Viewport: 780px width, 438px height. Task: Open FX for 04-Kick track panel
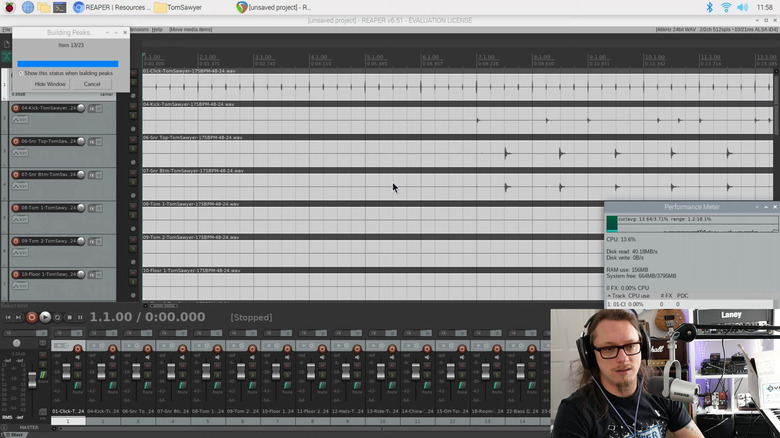point(92,109)
